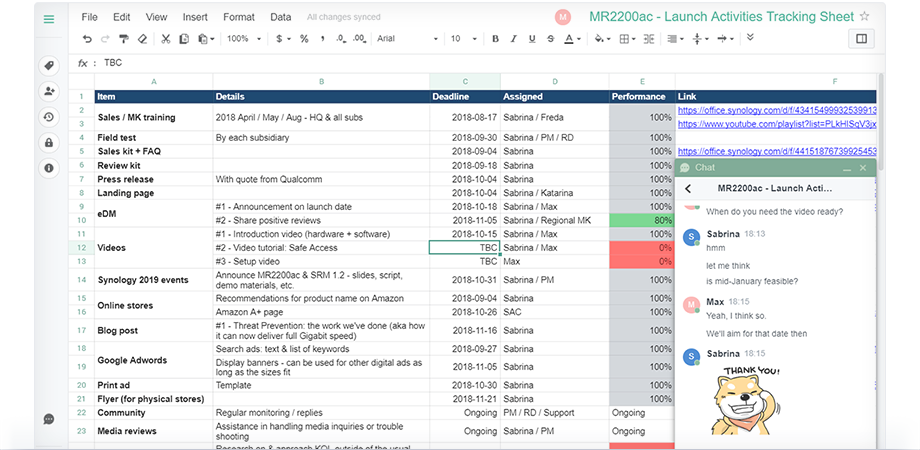920x450 pixels.
Task: Open the text wrapping dropdown
Action: coord(725,39)
